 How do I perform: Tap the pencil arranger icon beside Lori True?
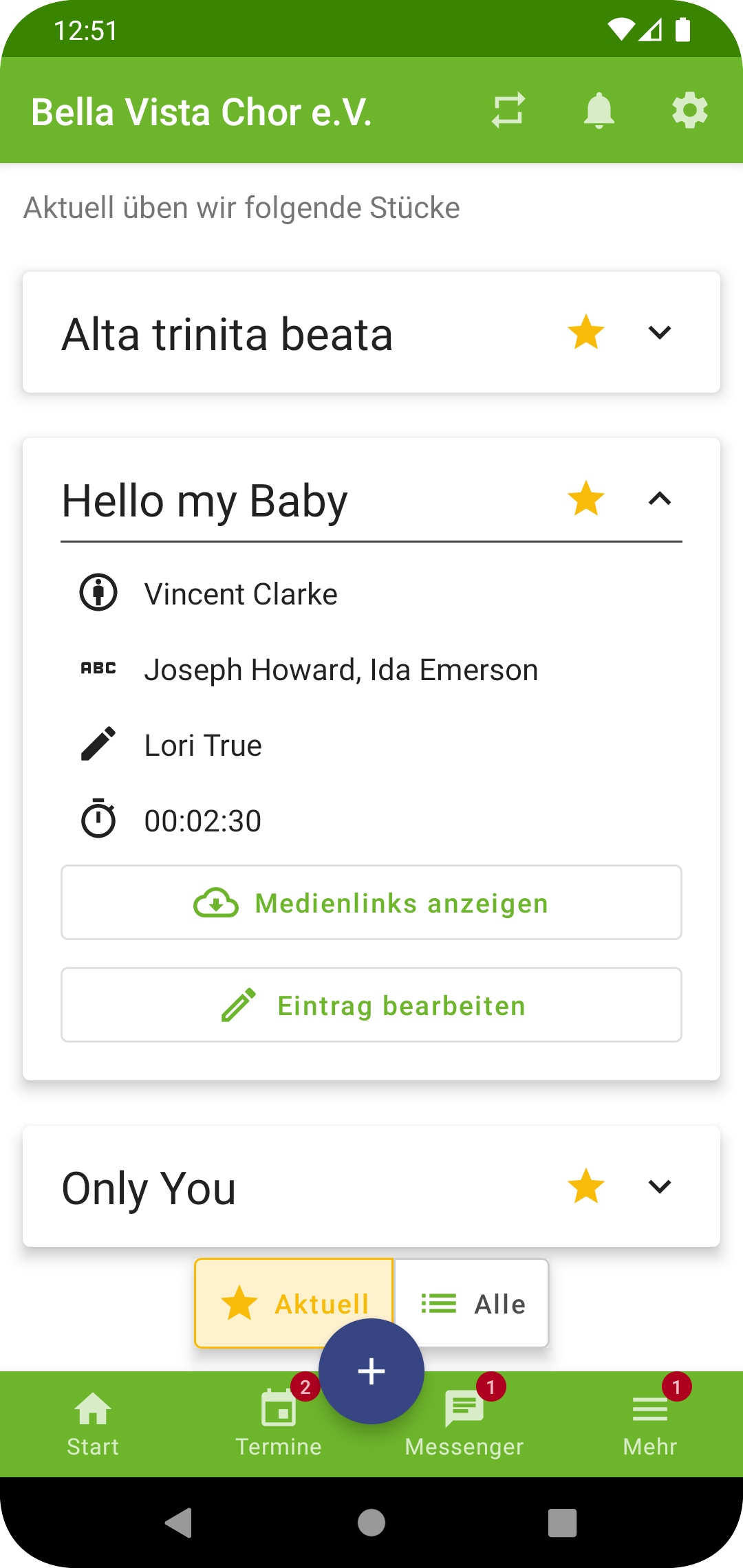tap(98, 743)
